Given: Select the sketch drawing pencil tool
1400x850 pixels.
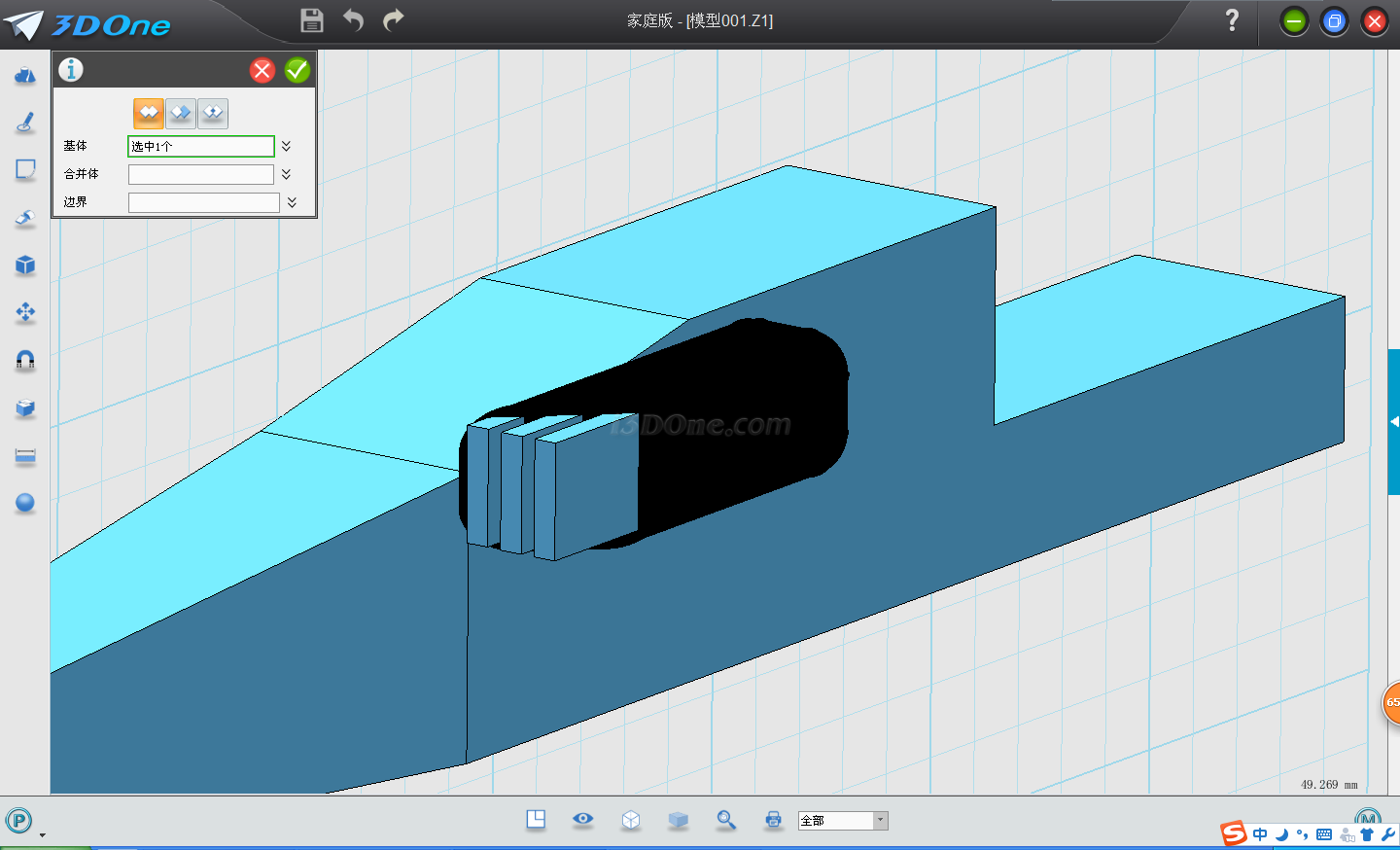Looking at the screenshot, I should (25, 123).
